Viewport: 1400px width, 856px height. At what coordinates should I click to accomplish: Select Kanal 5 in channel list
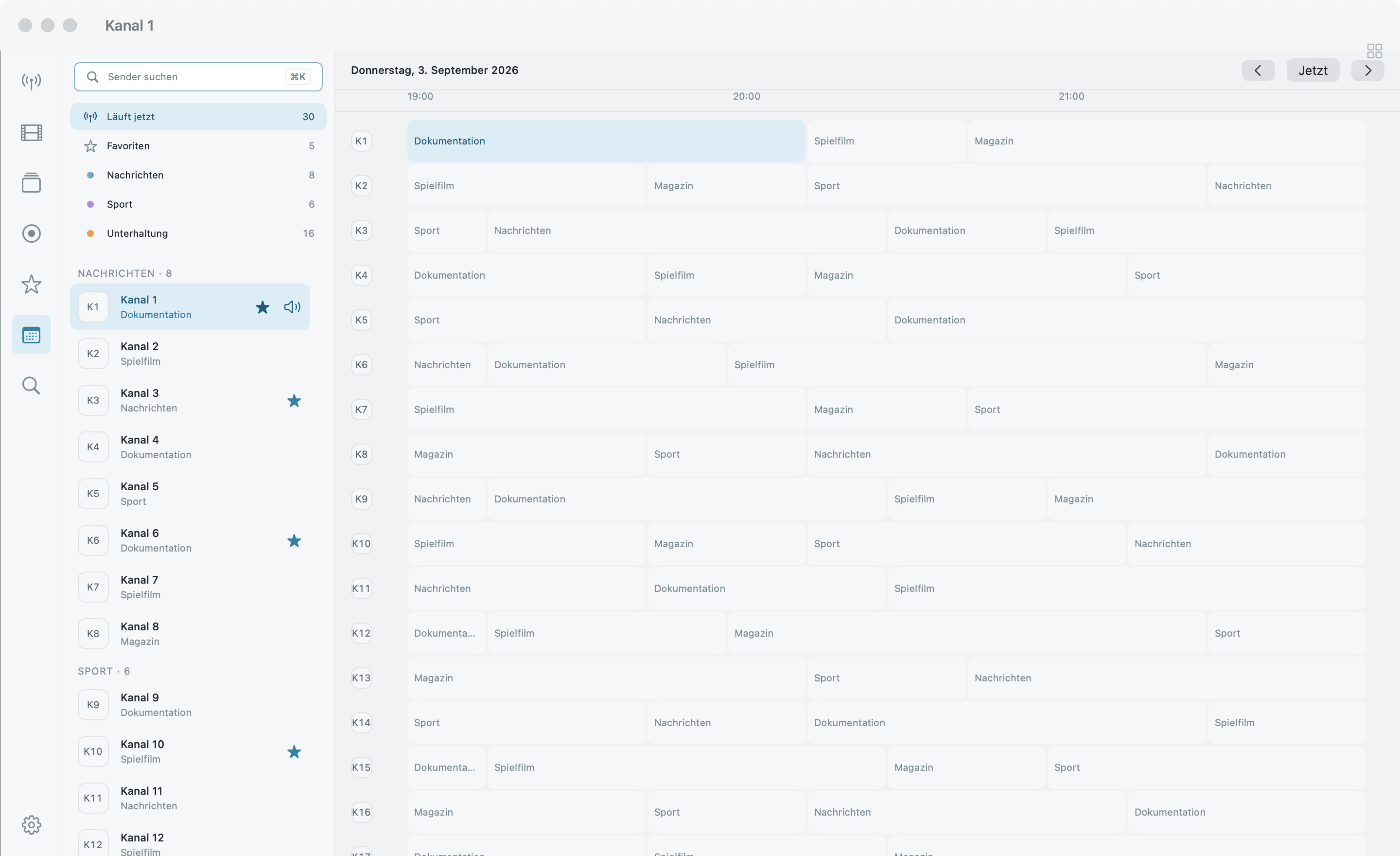[x=190, y=493]
